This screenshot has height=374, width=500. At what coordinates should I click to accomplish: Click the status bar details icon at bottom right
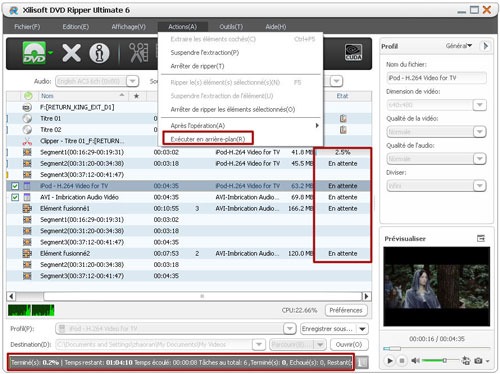(362, 362)
